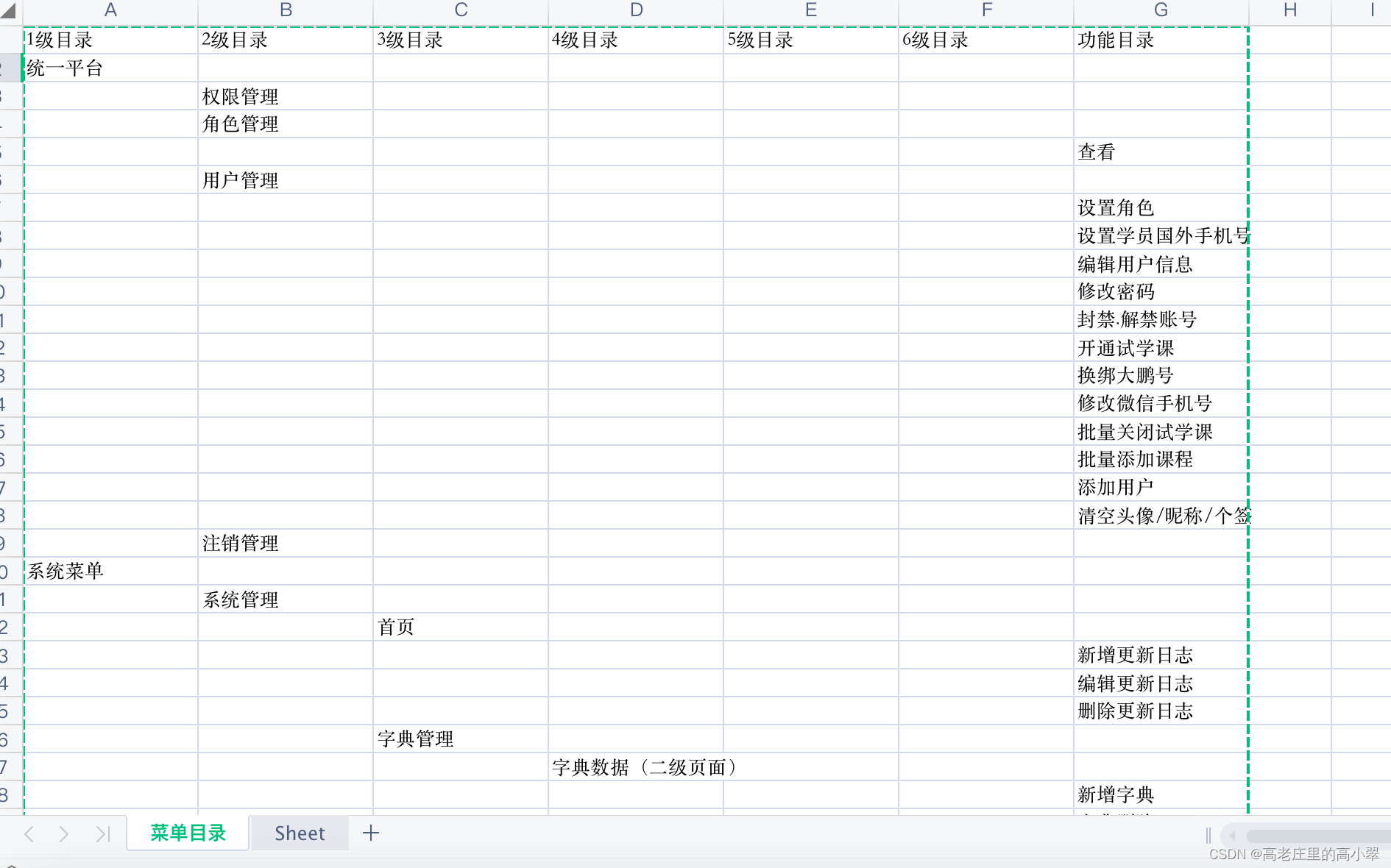Select the 统一平台 cell
1391x868 pixels.
tap(111, 68)
